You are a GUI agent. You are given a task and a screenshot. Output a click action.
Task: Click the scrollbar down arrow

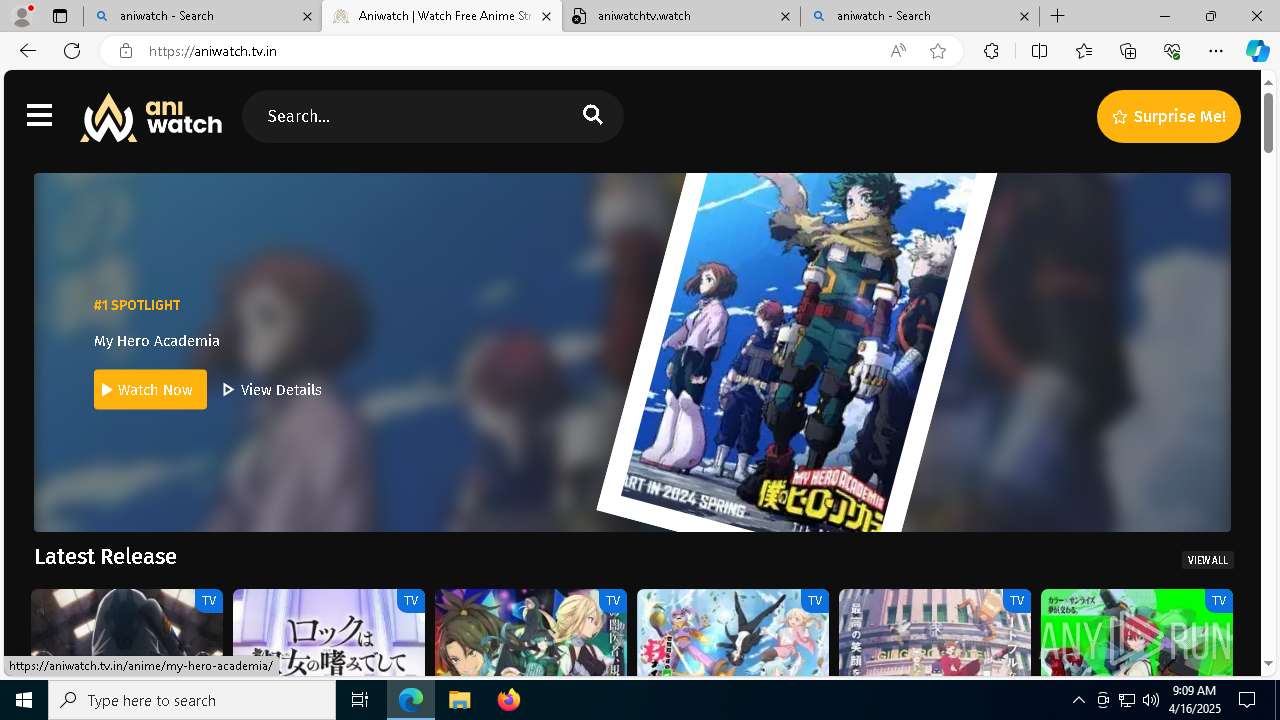[1269, 663]
